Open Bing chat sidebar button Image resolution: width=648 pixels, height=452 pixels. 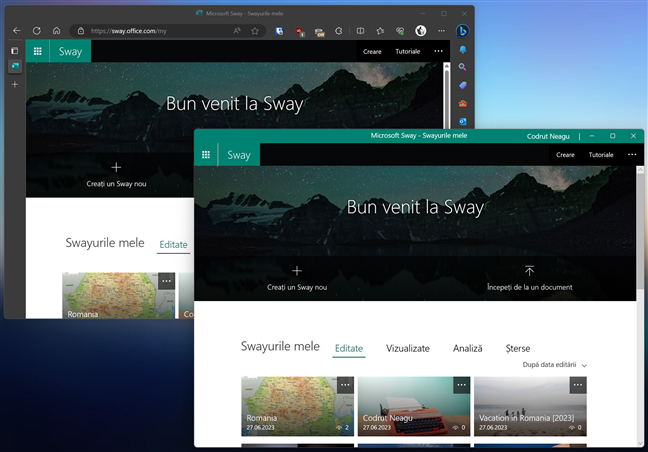(462, 31)
